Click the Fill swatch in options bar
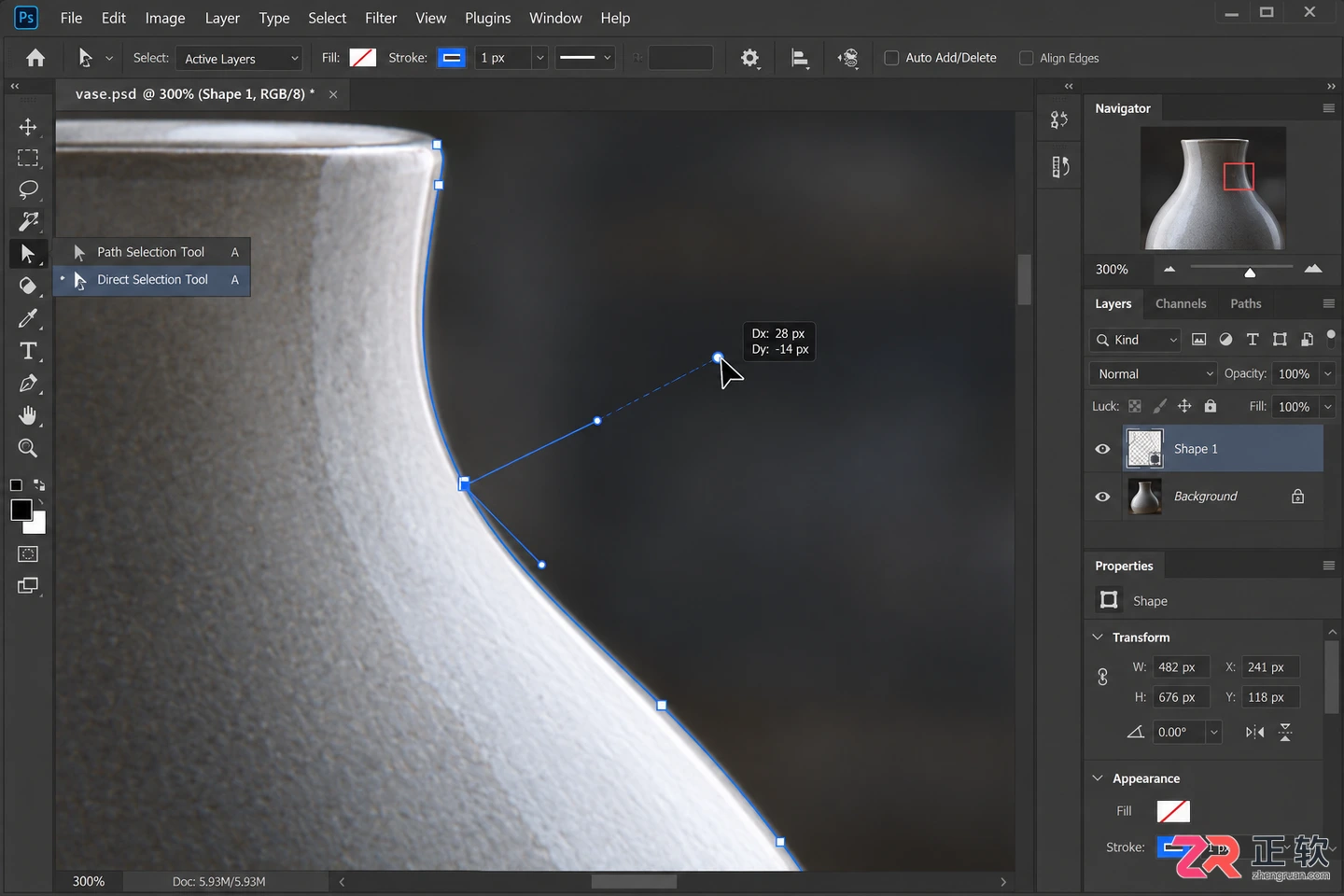Viewport: 1344px width, 896px height. point(363,58)
